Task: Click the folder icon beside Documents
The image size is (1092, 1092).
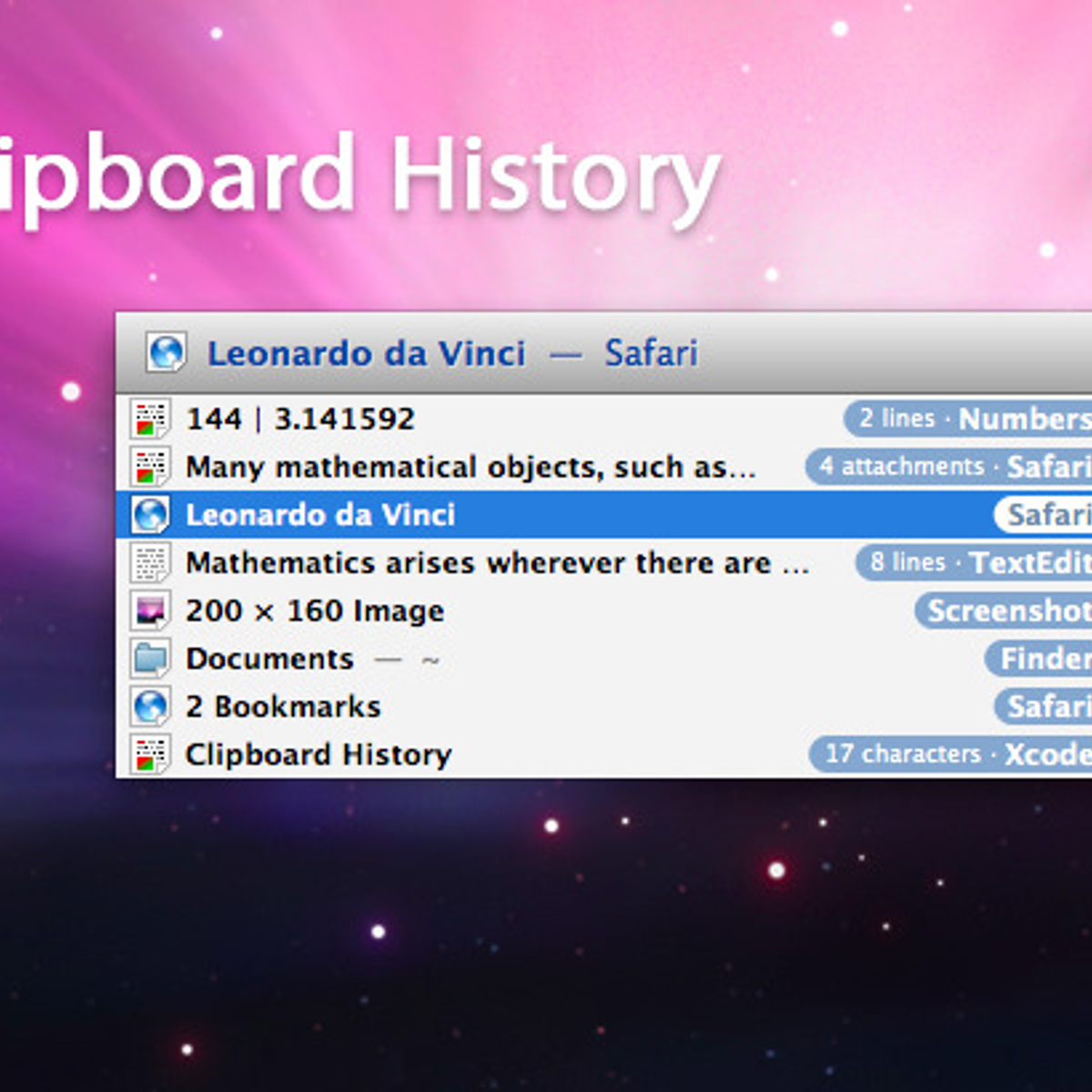Action: click(150, 659)
